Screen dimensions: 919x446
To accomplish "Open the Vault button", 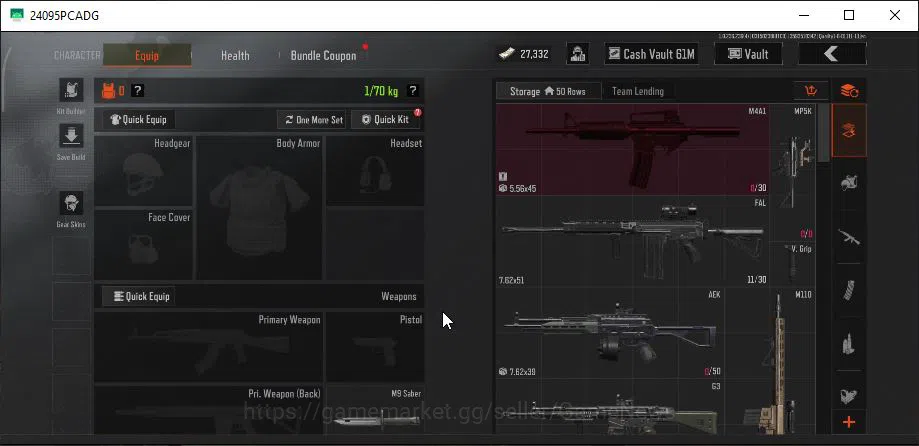I will (748, 54).
